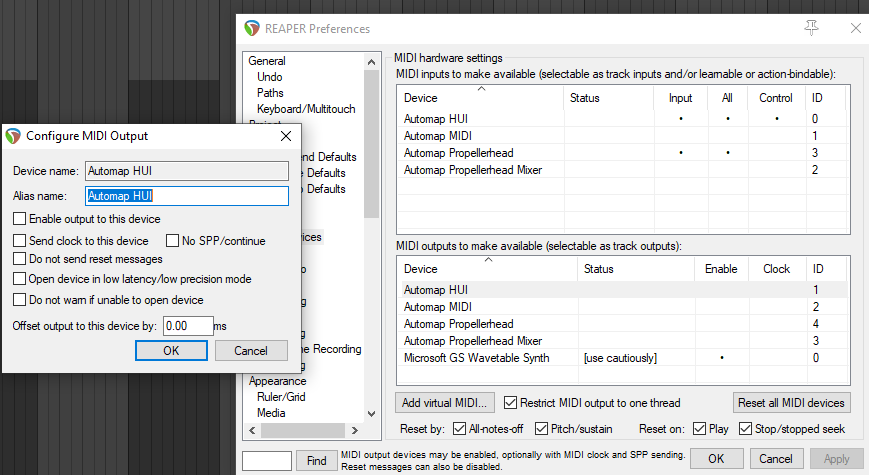869x475 pixels.
Task: Cancel the Configure MIDI Output dialog
Action: 251,350
